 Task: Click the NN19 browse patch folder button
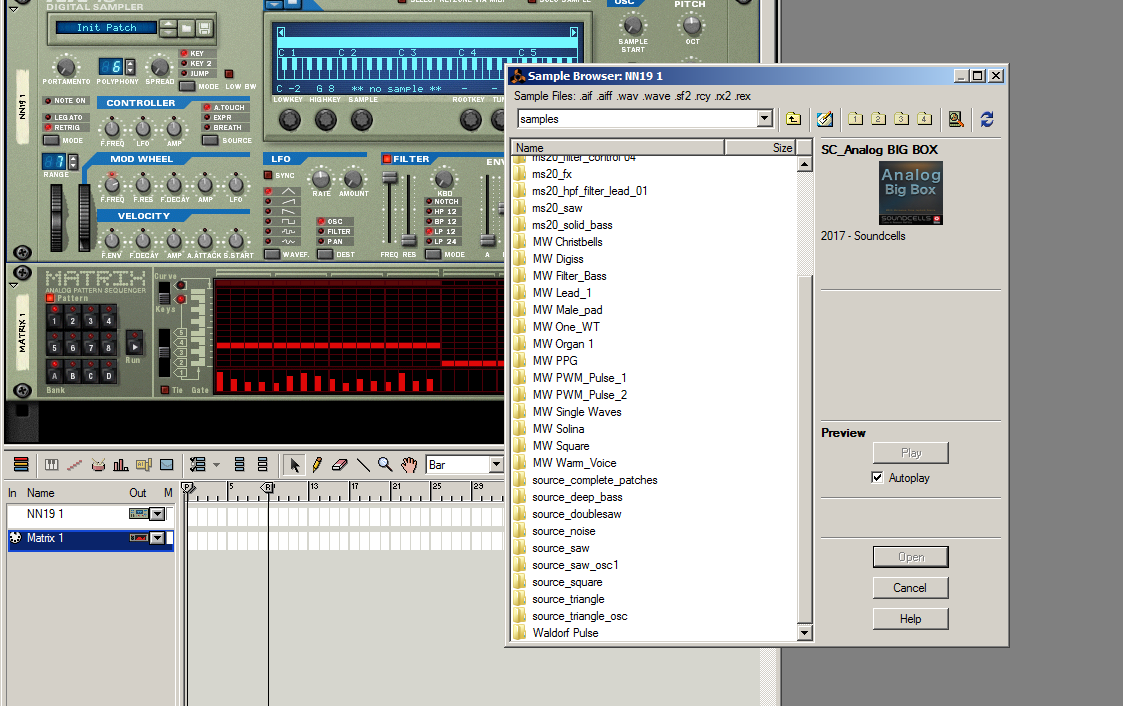point(186,28)
